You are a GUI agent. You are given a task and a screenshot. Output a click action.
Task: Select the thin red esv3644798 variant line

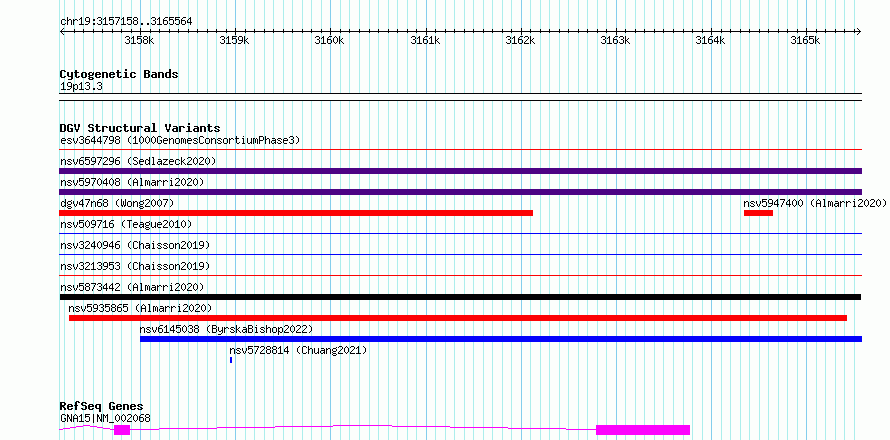point(460,150)
